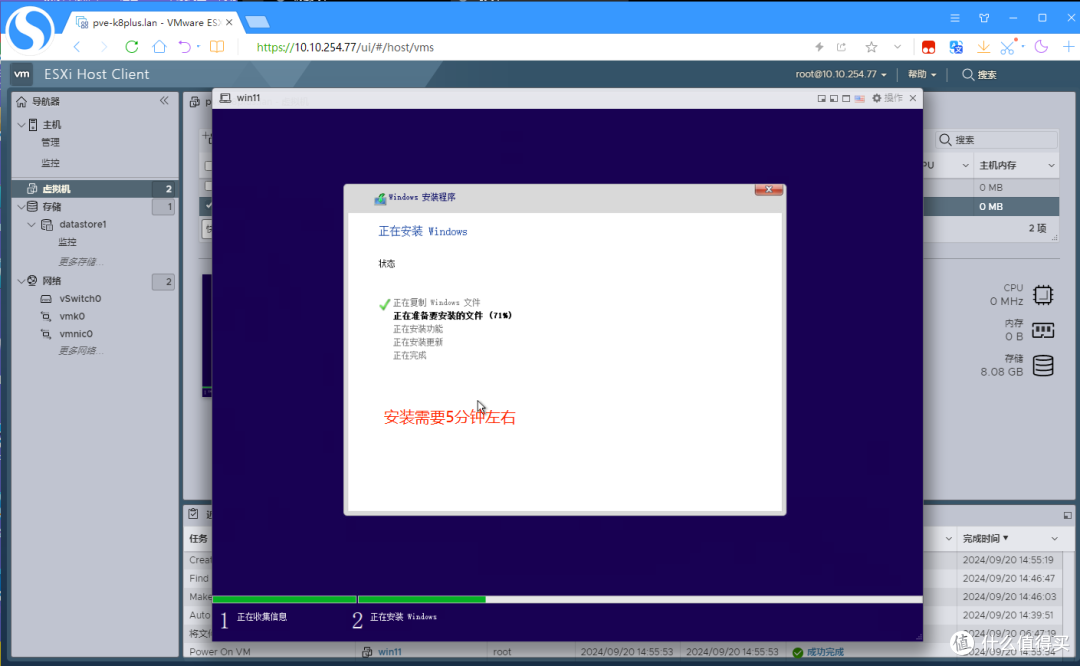Image resolution: width=1080 pixels, height=666 pixels.
Task: Click the 2024/09/20 14:55:19 completion time cell
Action: coord(1008,559)
